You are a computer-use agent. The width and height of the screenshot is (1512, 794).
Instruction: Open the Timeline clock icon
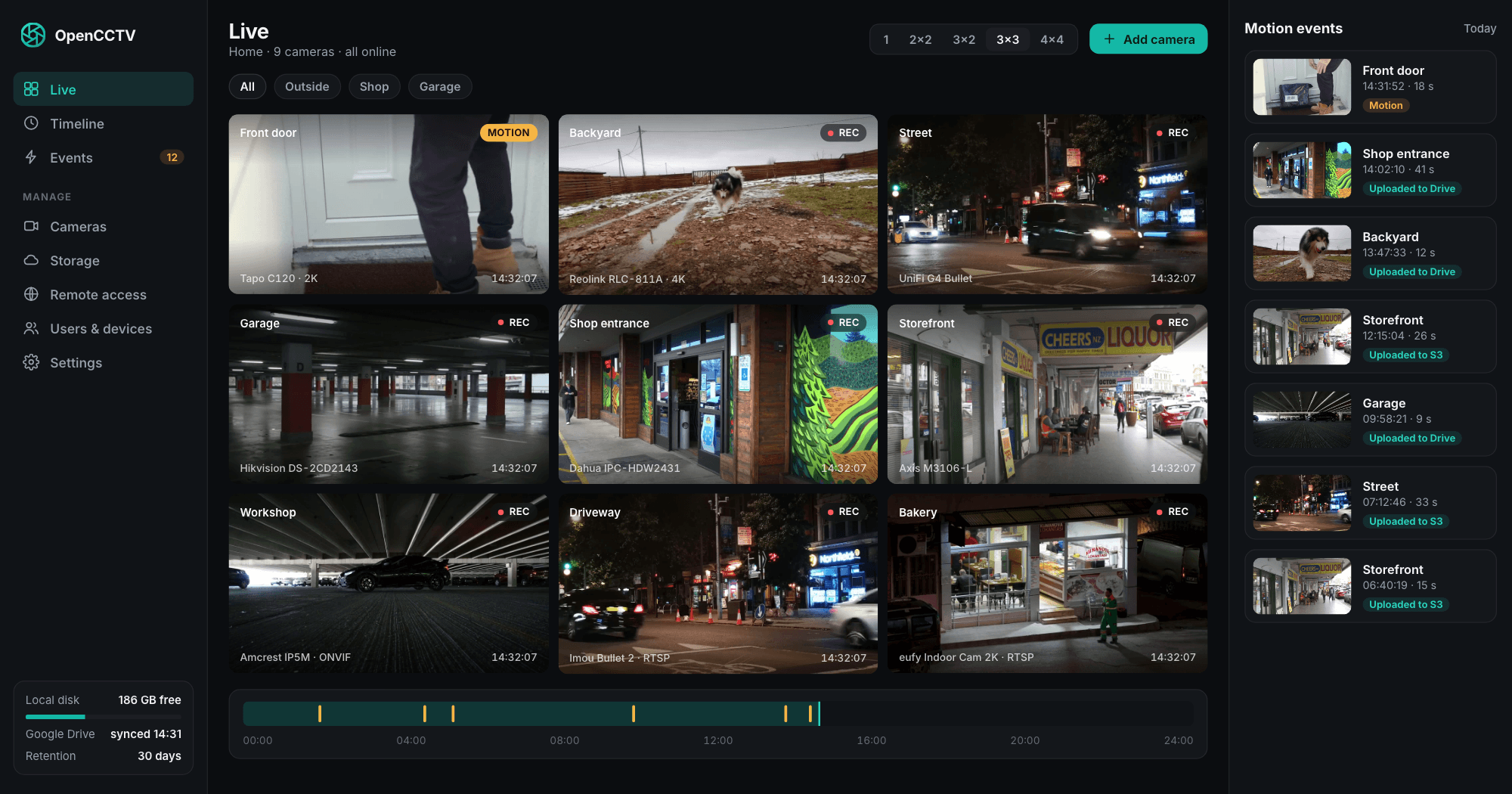coord(31,123)
